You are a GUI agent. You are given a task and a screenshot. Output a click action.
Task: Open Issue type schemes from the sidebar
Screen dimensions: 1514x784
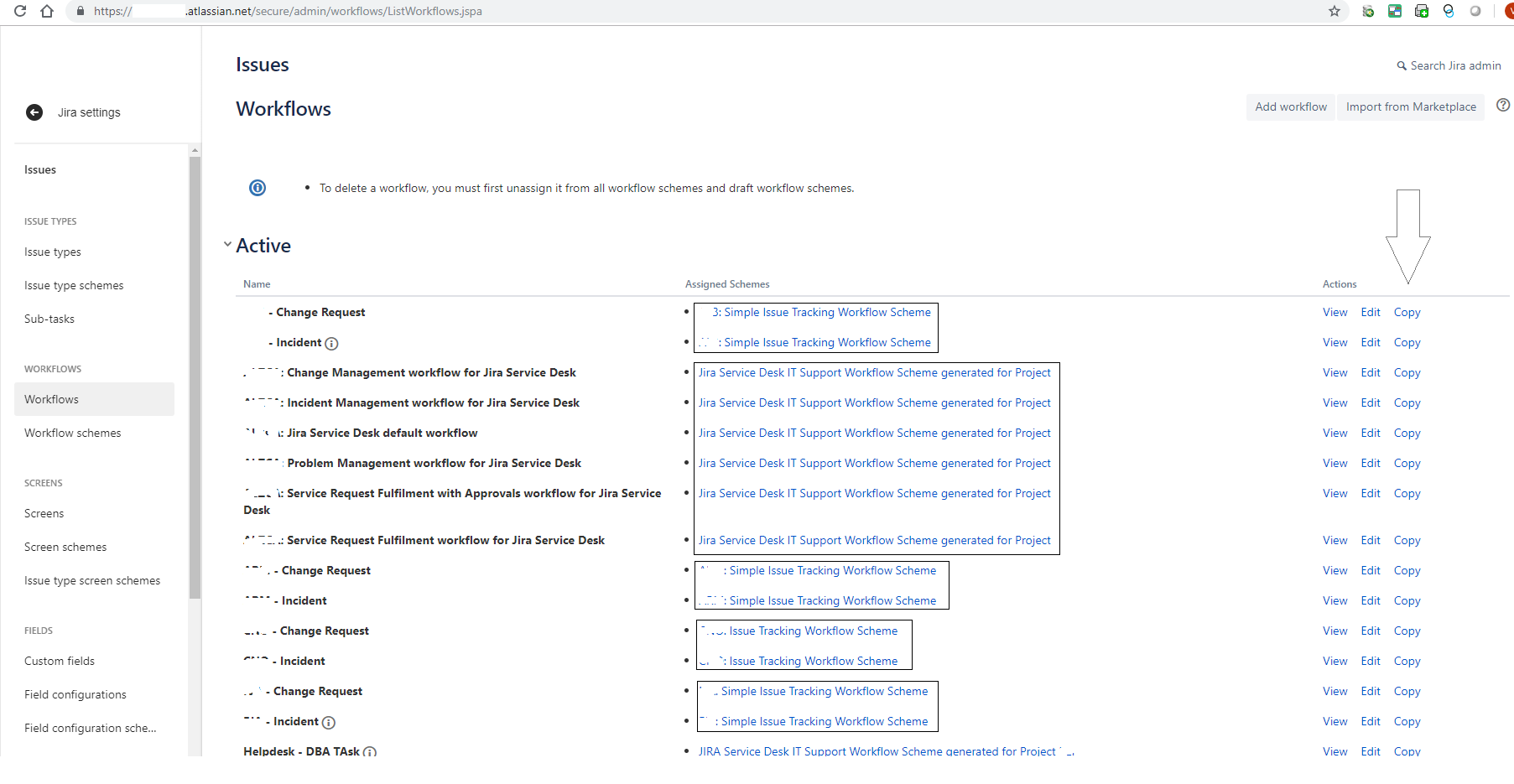[74, 285]
